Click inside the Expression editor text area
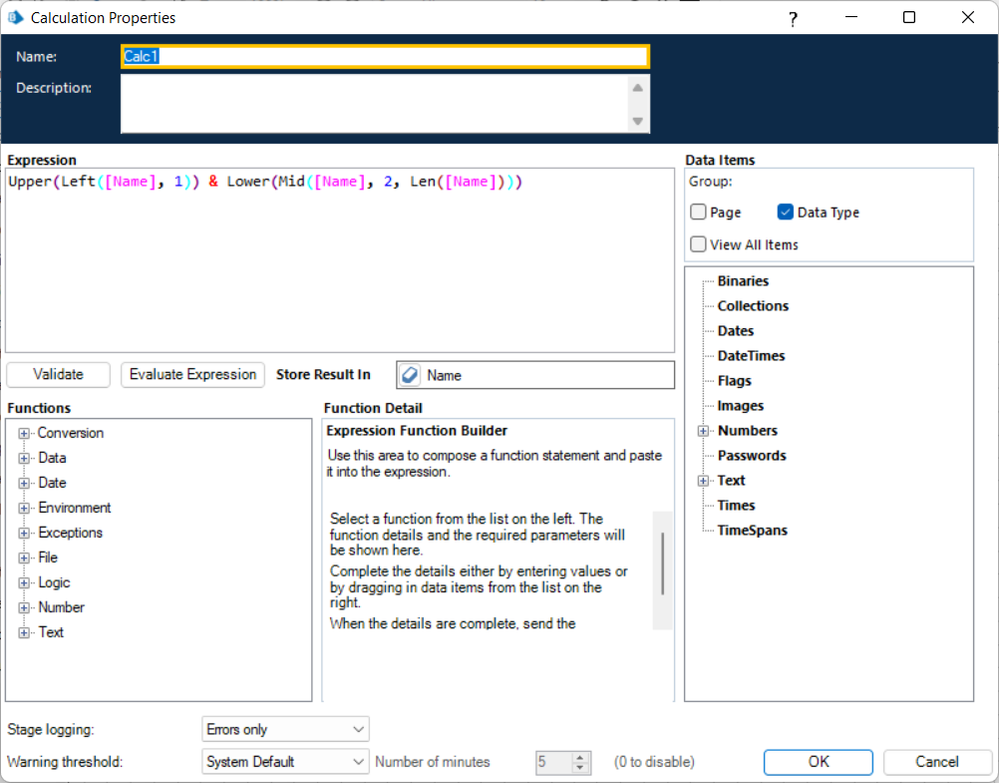 tap(340, 270)
